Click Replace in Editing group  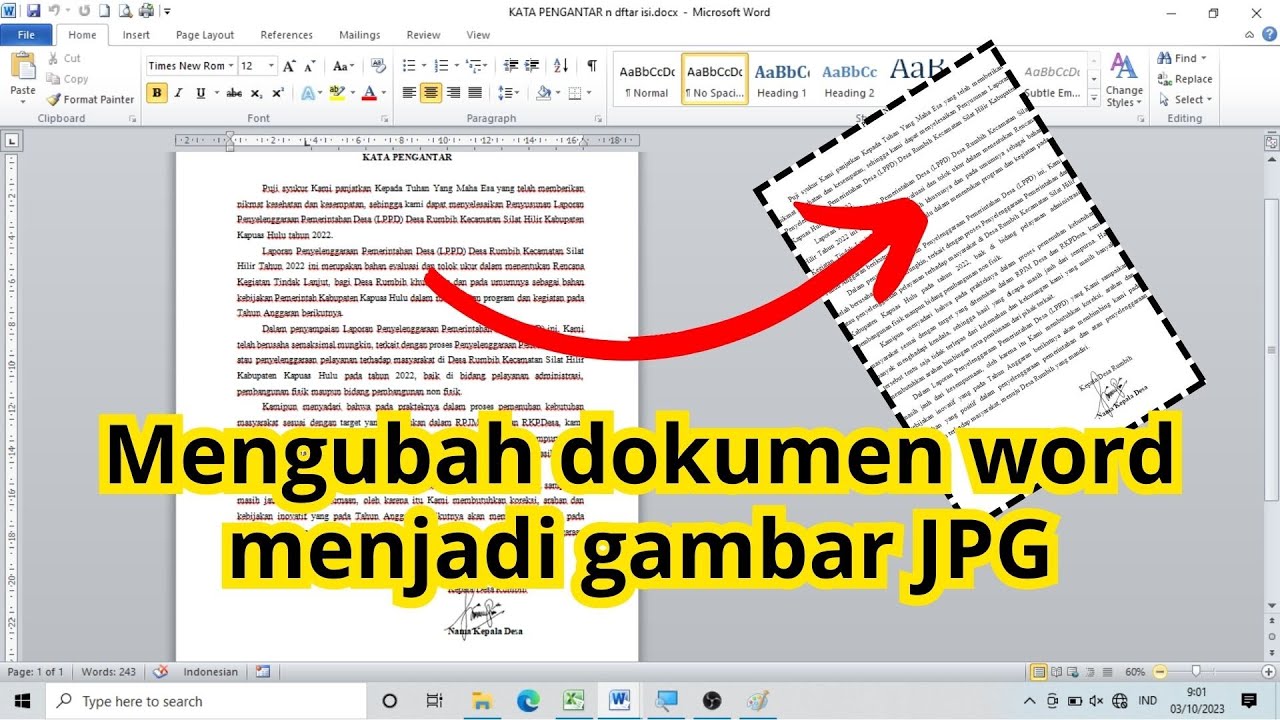[x=1185, y=79]
